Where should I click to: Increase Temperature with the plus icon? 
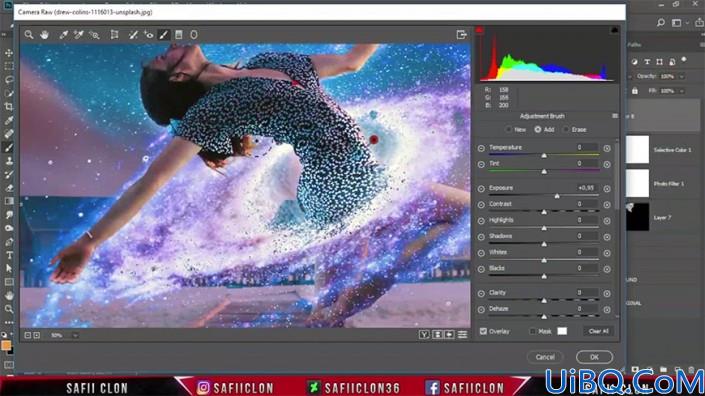click(x=607, y=148)
